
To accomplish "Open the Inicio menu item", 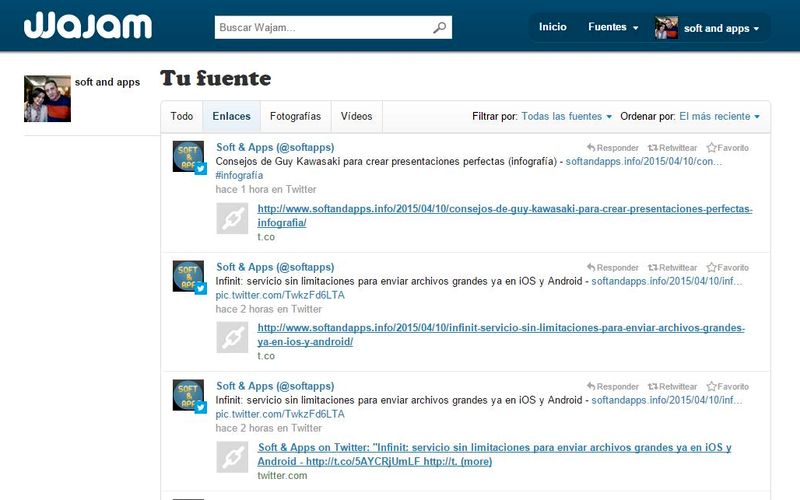I will click(553, 27).
